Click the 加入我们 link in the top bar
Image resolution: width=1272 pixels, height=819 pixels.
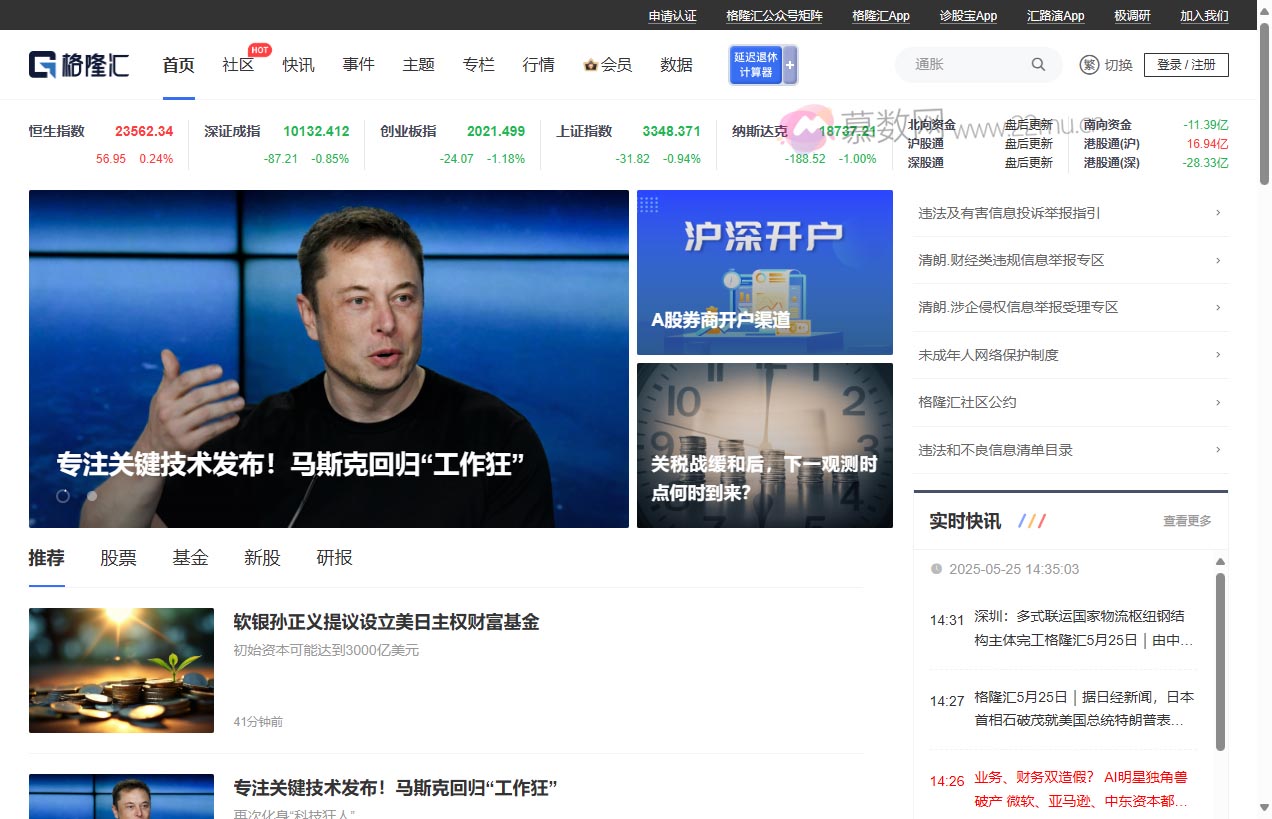click(x=1203, y=16)
